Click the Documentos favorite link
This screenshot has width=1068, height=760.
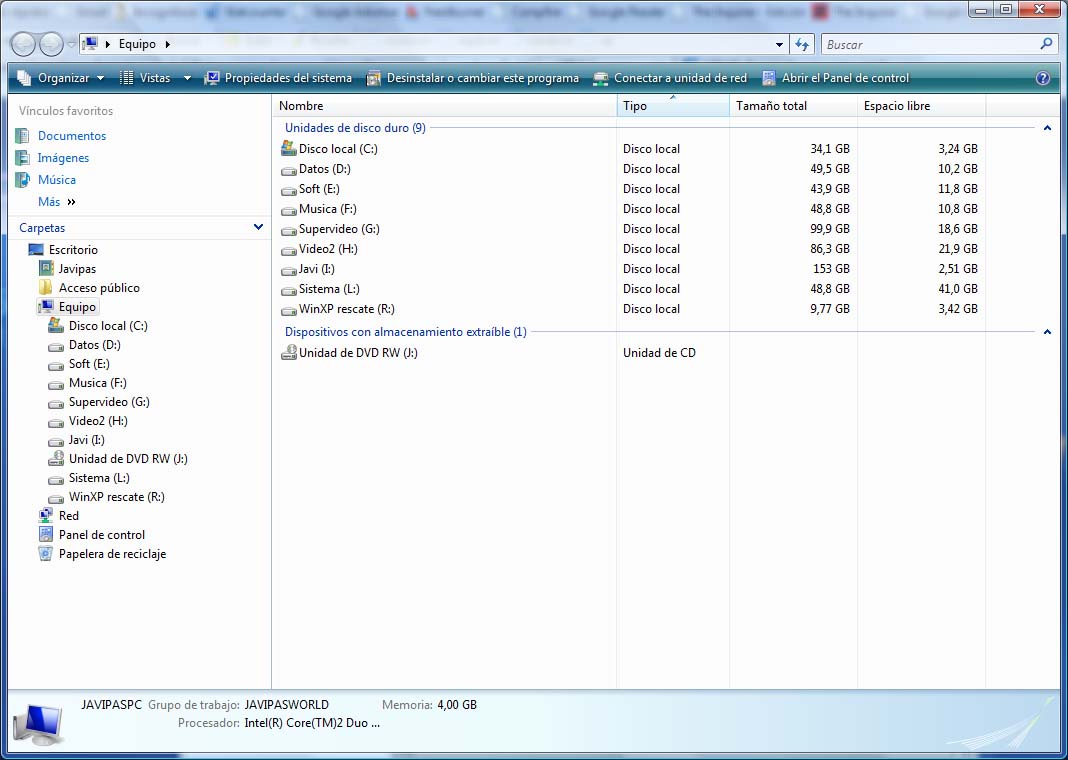71,136
